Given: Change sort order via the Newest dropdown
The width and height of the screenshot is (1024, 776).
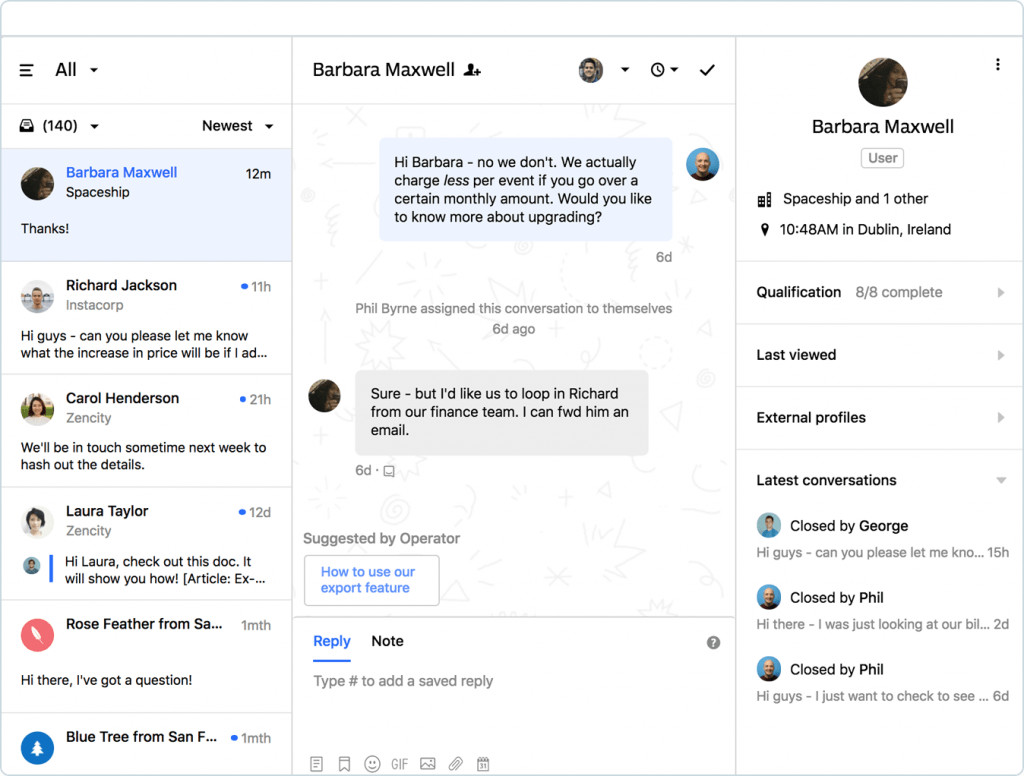Looking at the screenshot, I should (x=237, y=126).
